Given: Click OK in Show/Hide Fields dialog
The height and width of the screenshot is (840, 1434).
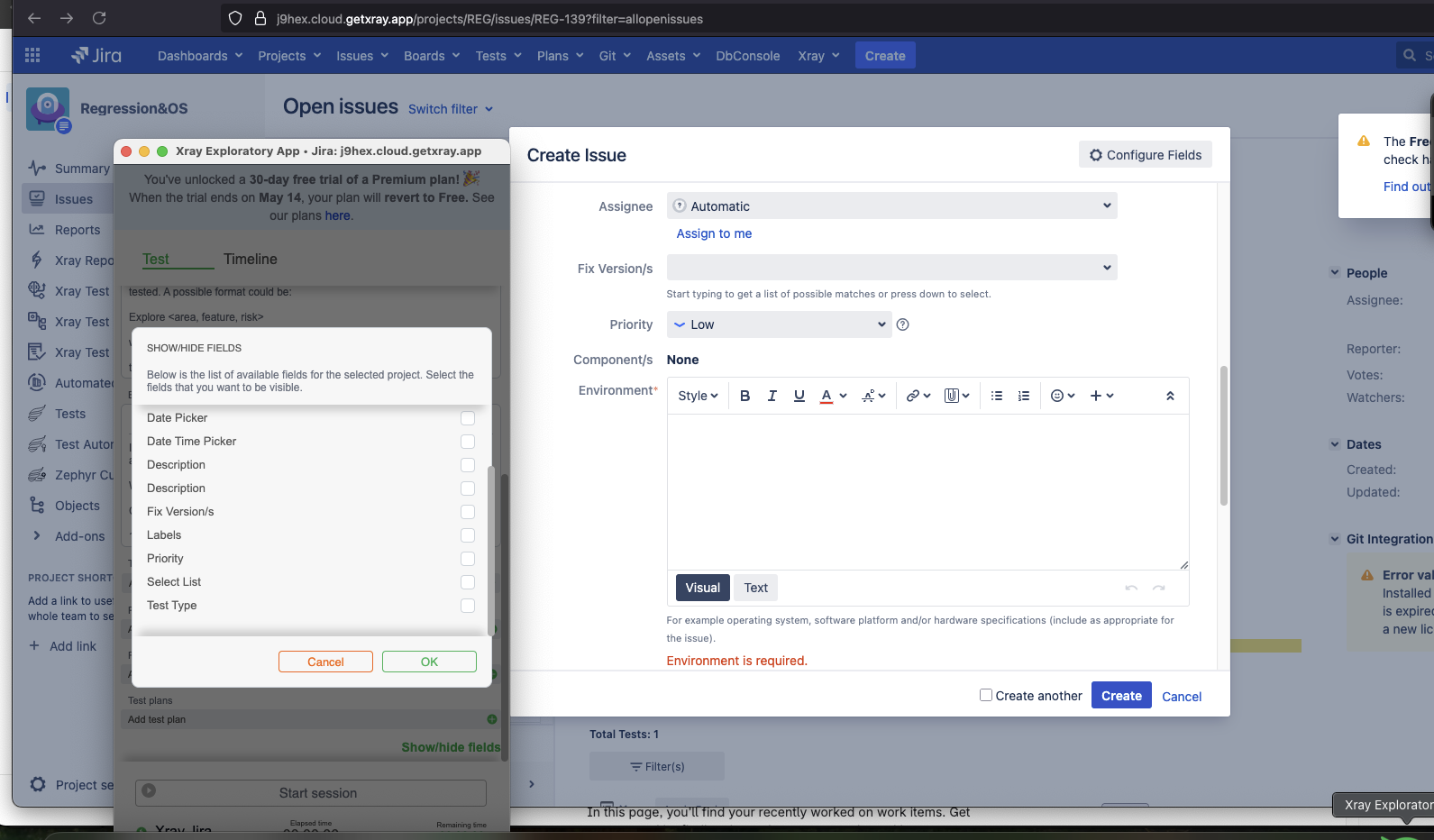Looking at the screenshot, I should [429, 662].
